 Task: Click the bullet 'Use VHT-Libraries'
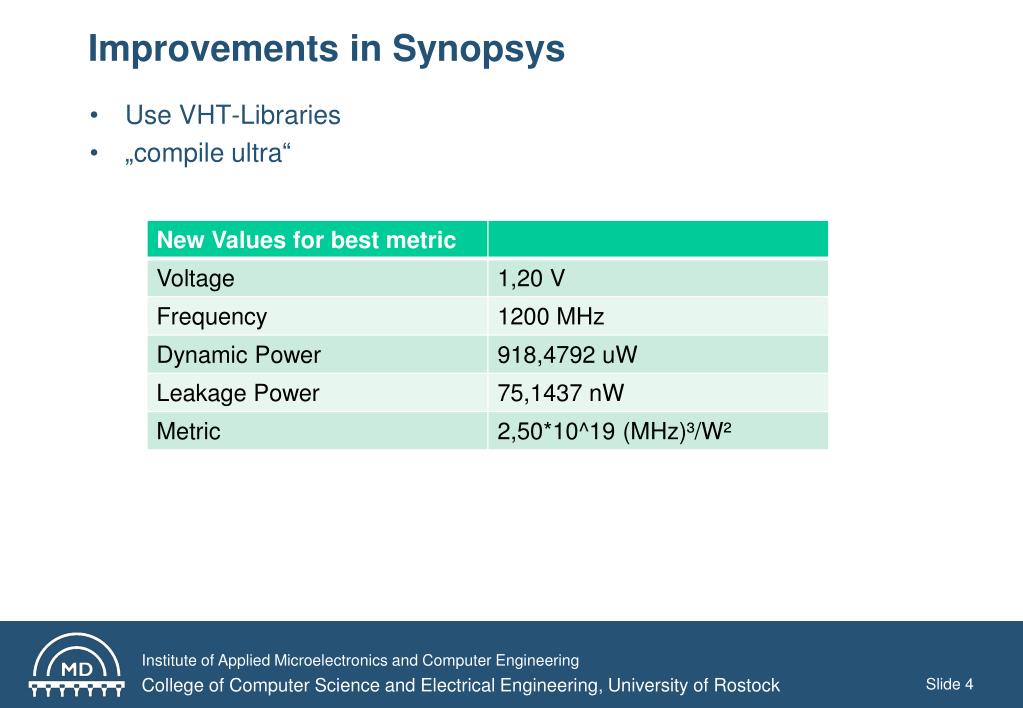coord(233,115)
